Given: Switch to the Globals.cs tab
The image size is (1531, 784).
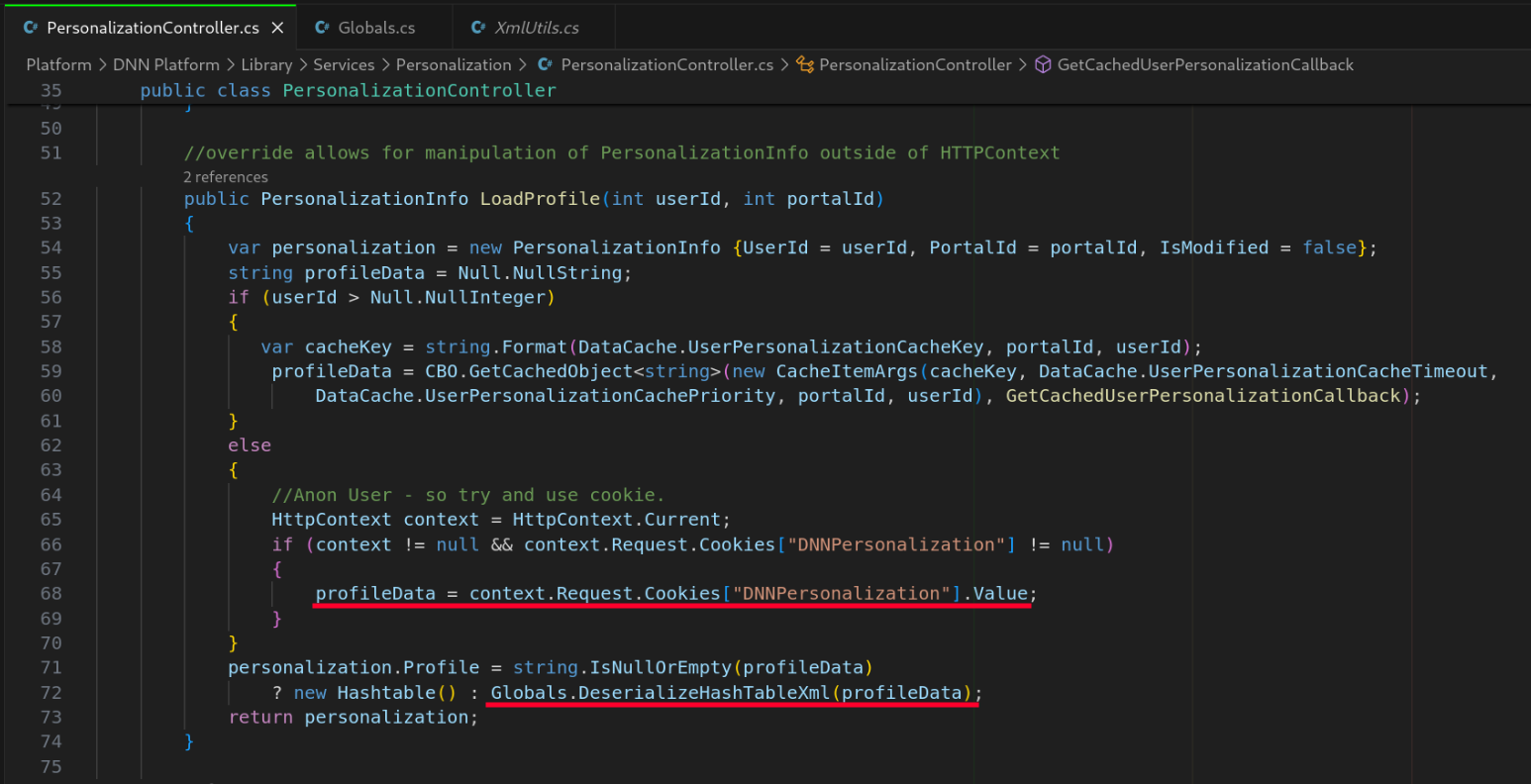Looking at the screenshot, I should (x=376, y=28).
